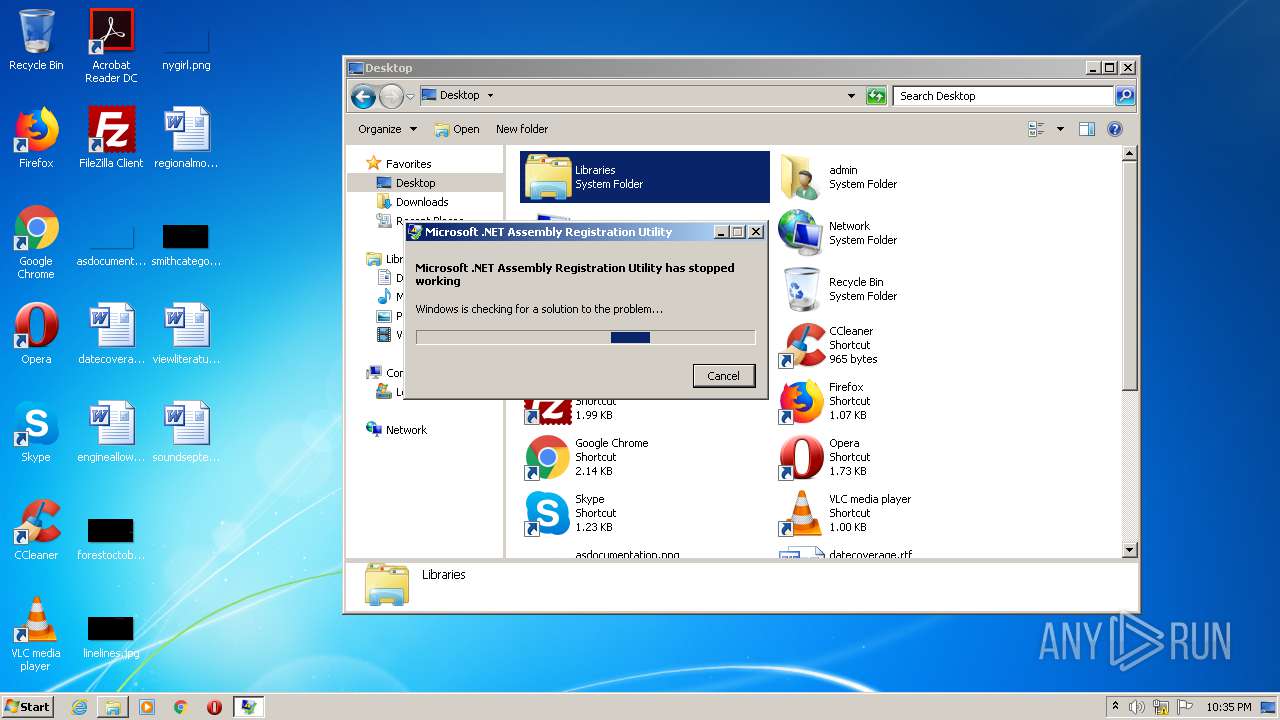The image size is (1280, 720).
Task: Refresh the Explorer address bar
Action: point(876,96)
